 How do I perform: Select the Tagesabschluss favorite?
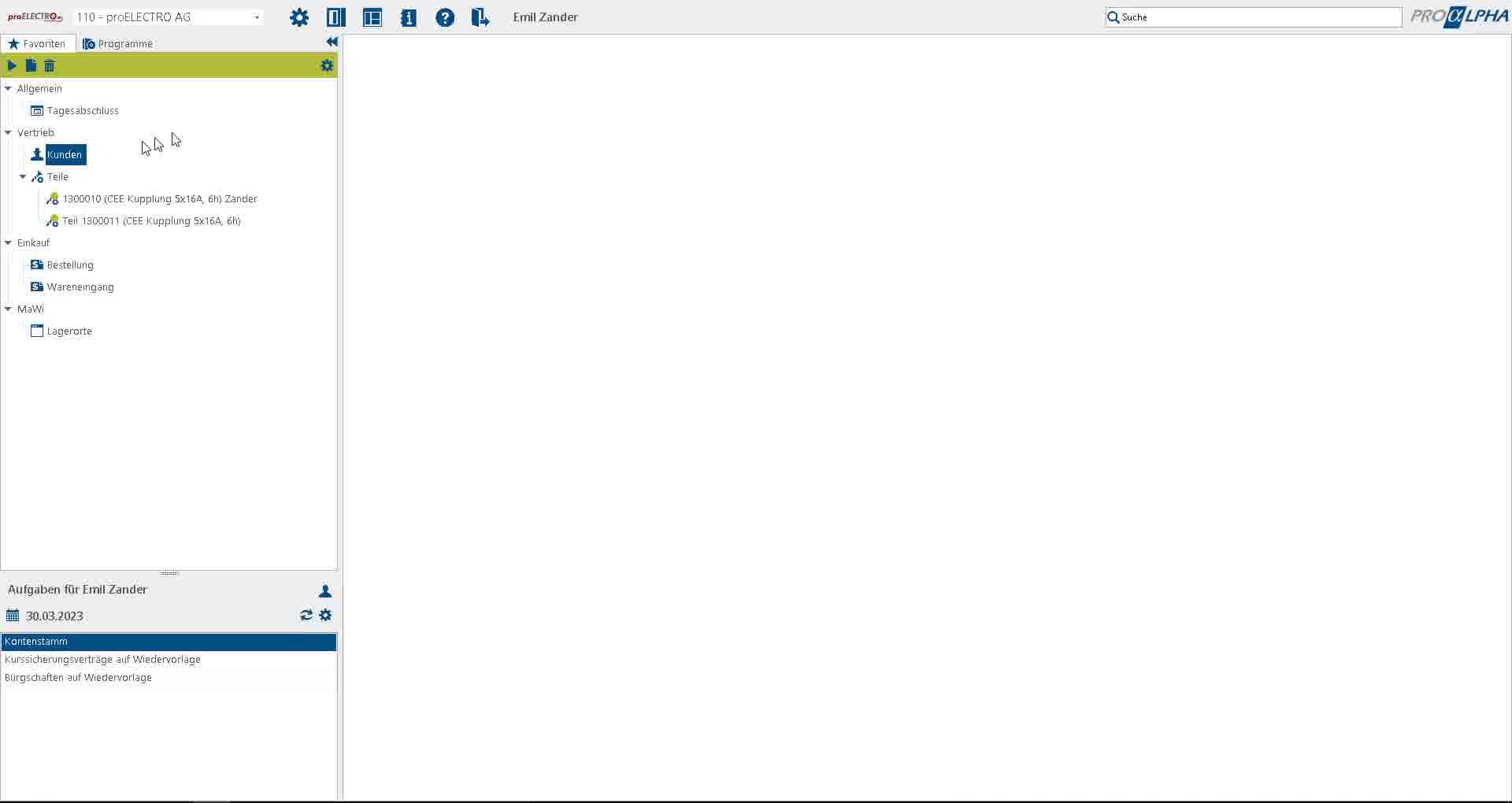(83, 110)
